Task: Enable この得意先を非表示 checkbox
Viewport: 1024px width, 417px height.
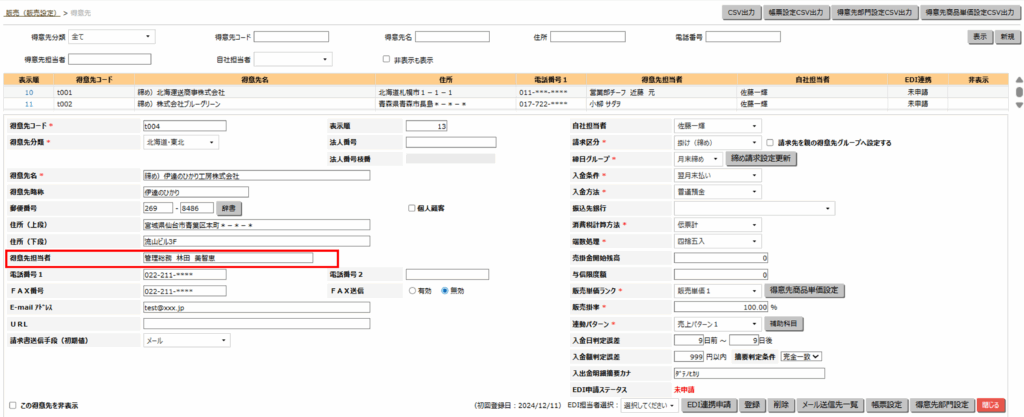Action: pyautogui.click(x=12, y=405)
